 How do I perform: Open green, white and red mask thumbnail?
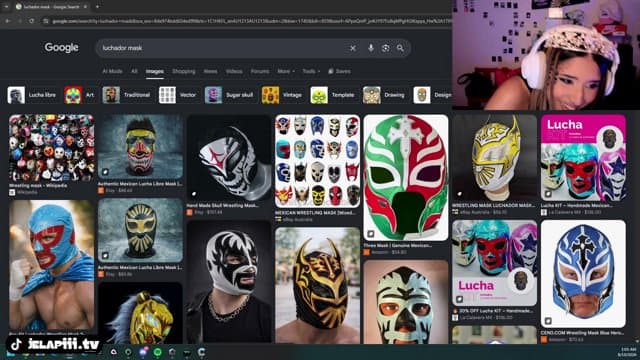[x=406, y=178]
